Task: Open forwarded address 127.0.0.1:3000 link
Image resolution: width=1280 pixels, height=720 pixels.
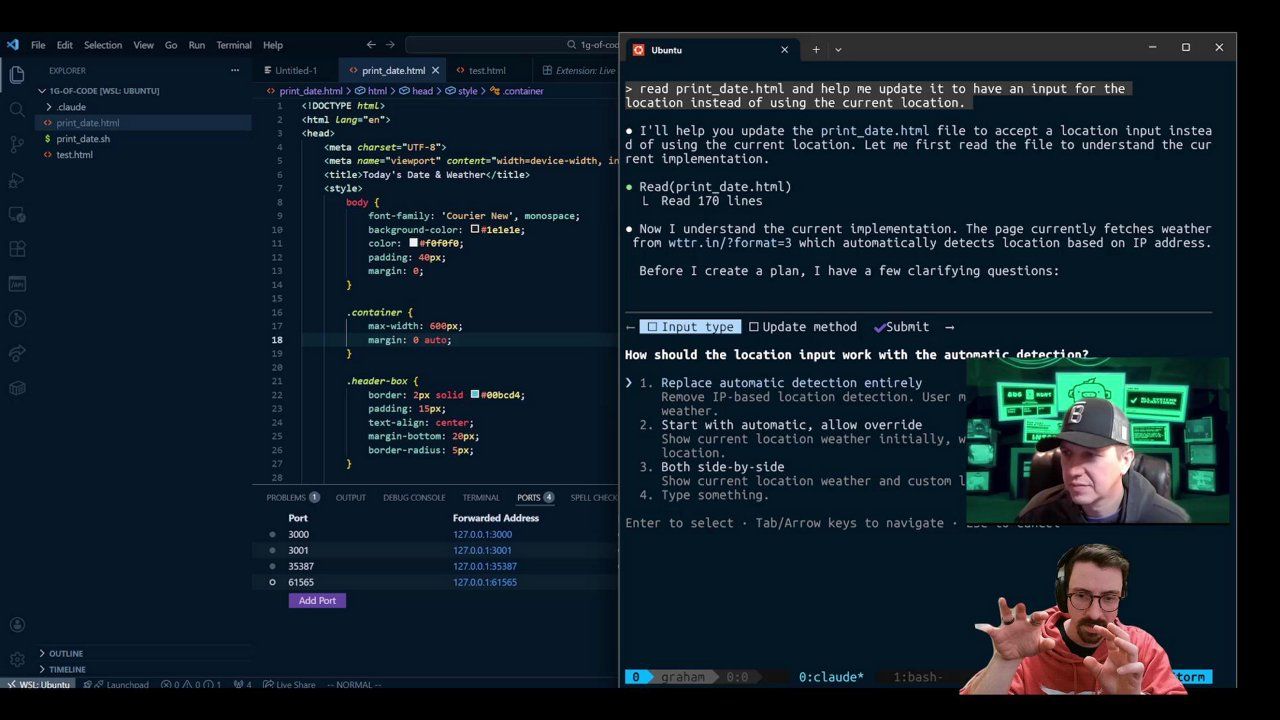Action: [482, 534]
